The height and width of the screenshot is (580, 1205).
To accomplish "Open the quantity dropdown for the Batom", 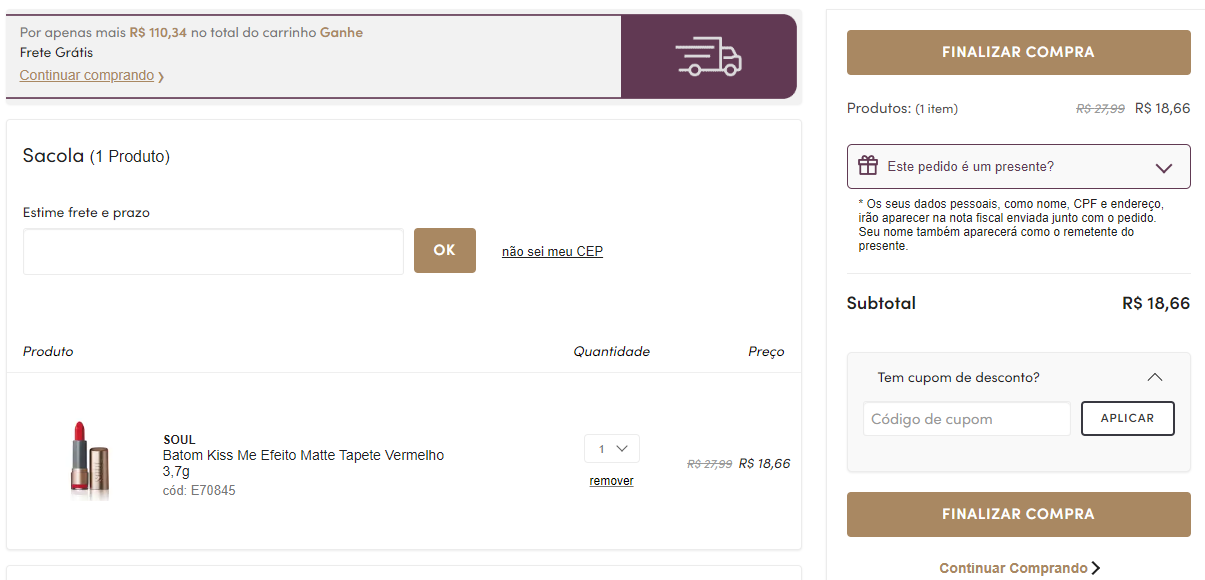I will tap(612, 449).
